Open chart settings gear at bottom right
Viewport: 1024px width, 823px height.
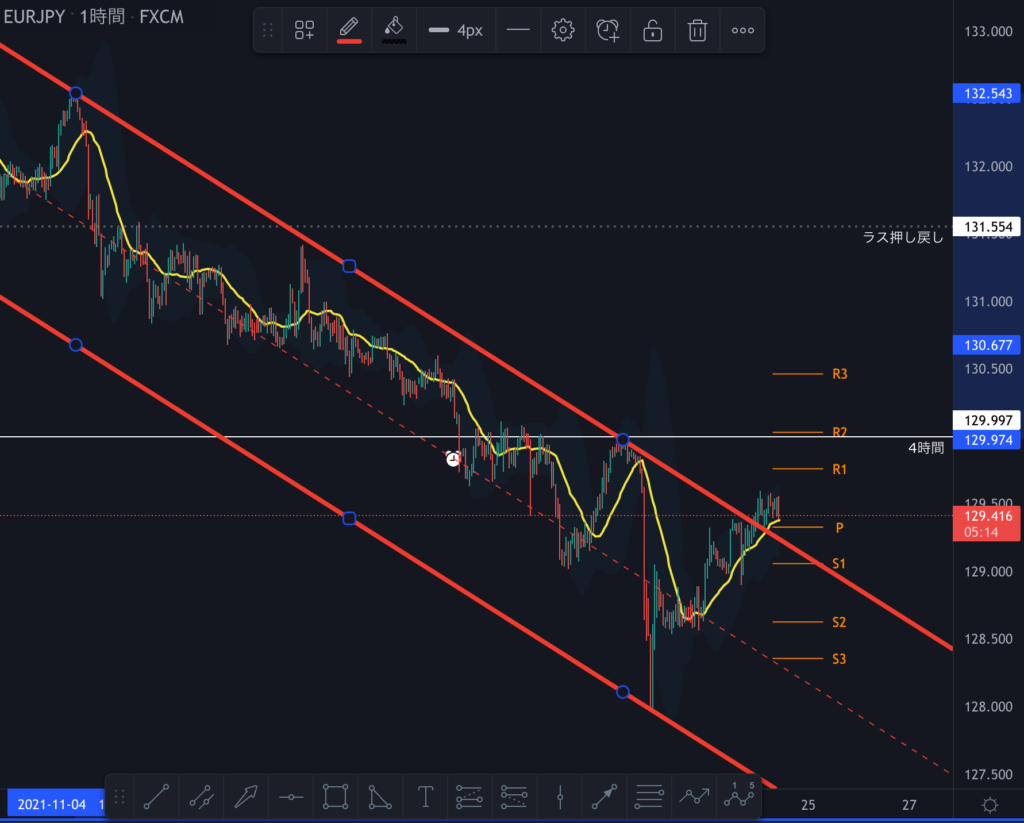click(x=989, y=805)
